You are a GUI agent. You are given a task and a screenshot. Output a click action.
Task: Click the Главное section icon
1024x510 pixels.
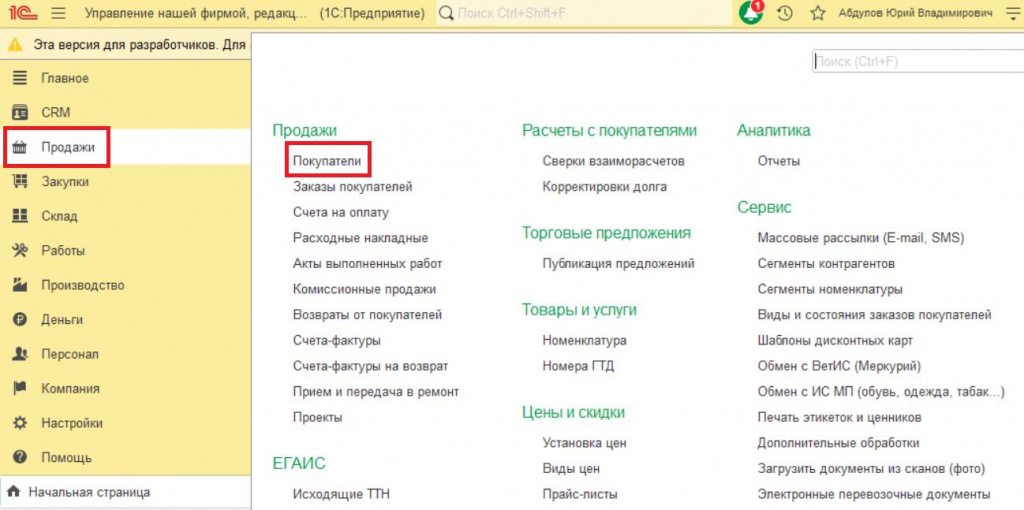(20, 78)
